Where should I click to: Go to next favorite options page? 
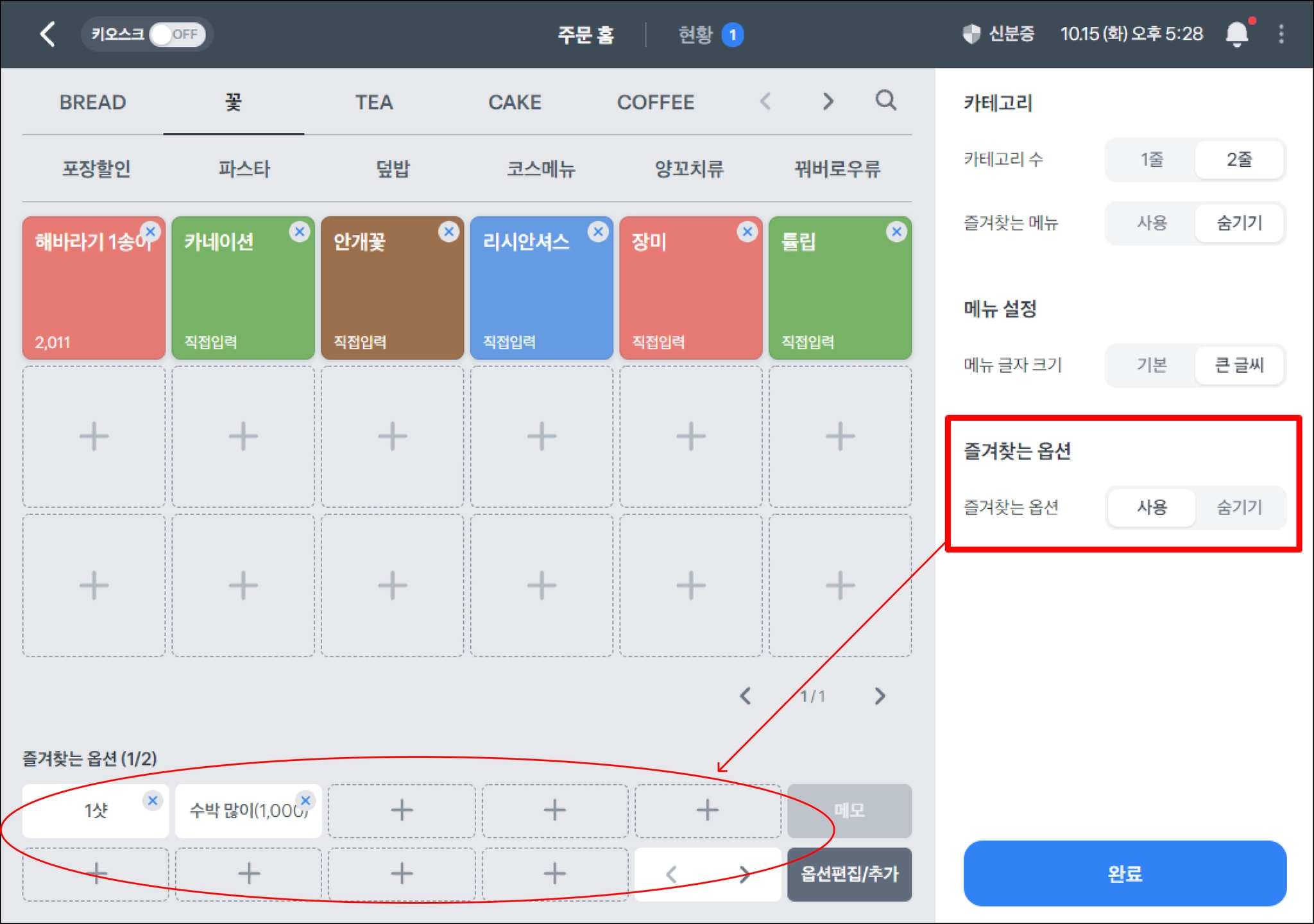tap(744, 874)
